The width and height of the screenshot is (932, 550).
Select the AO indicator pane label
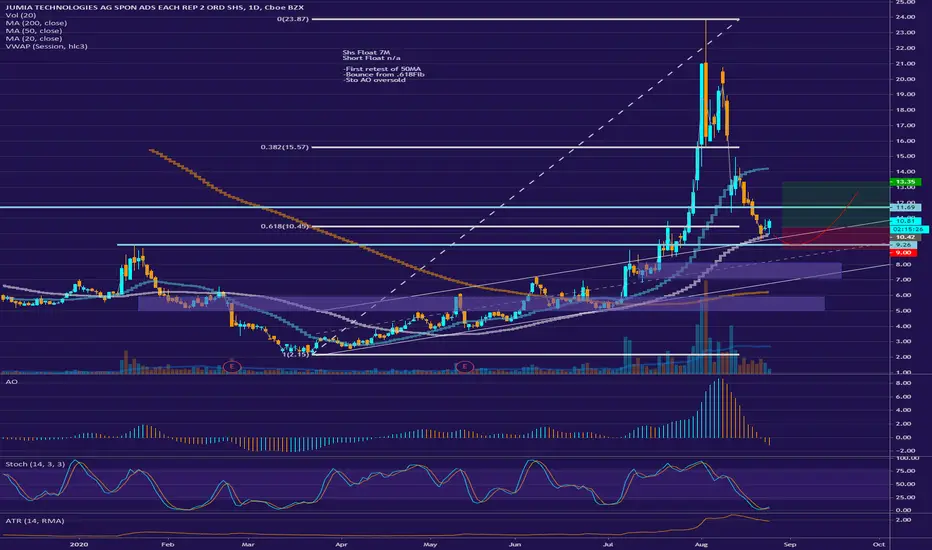[x=11, y=382]
